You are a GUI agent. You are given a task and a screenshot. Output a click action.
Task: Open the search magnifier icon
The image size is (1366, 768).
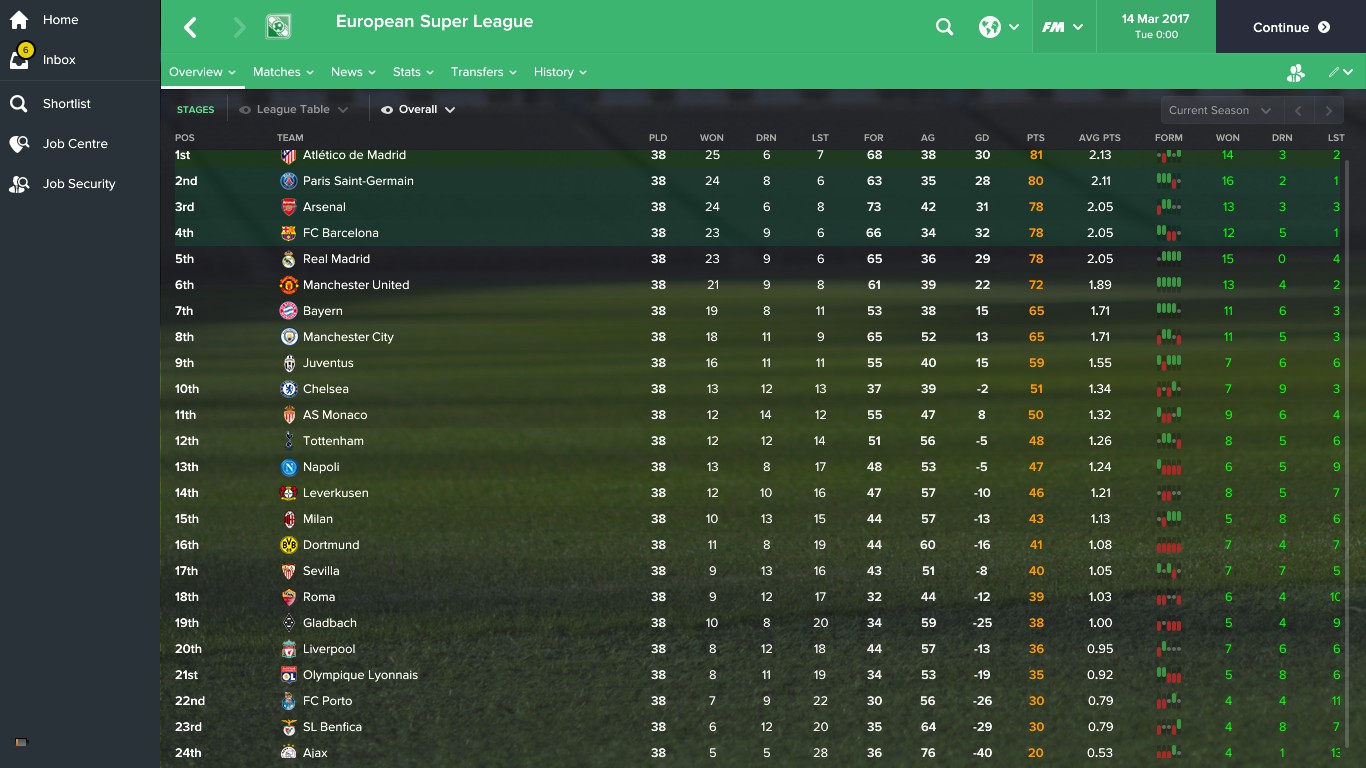[944, 27]
